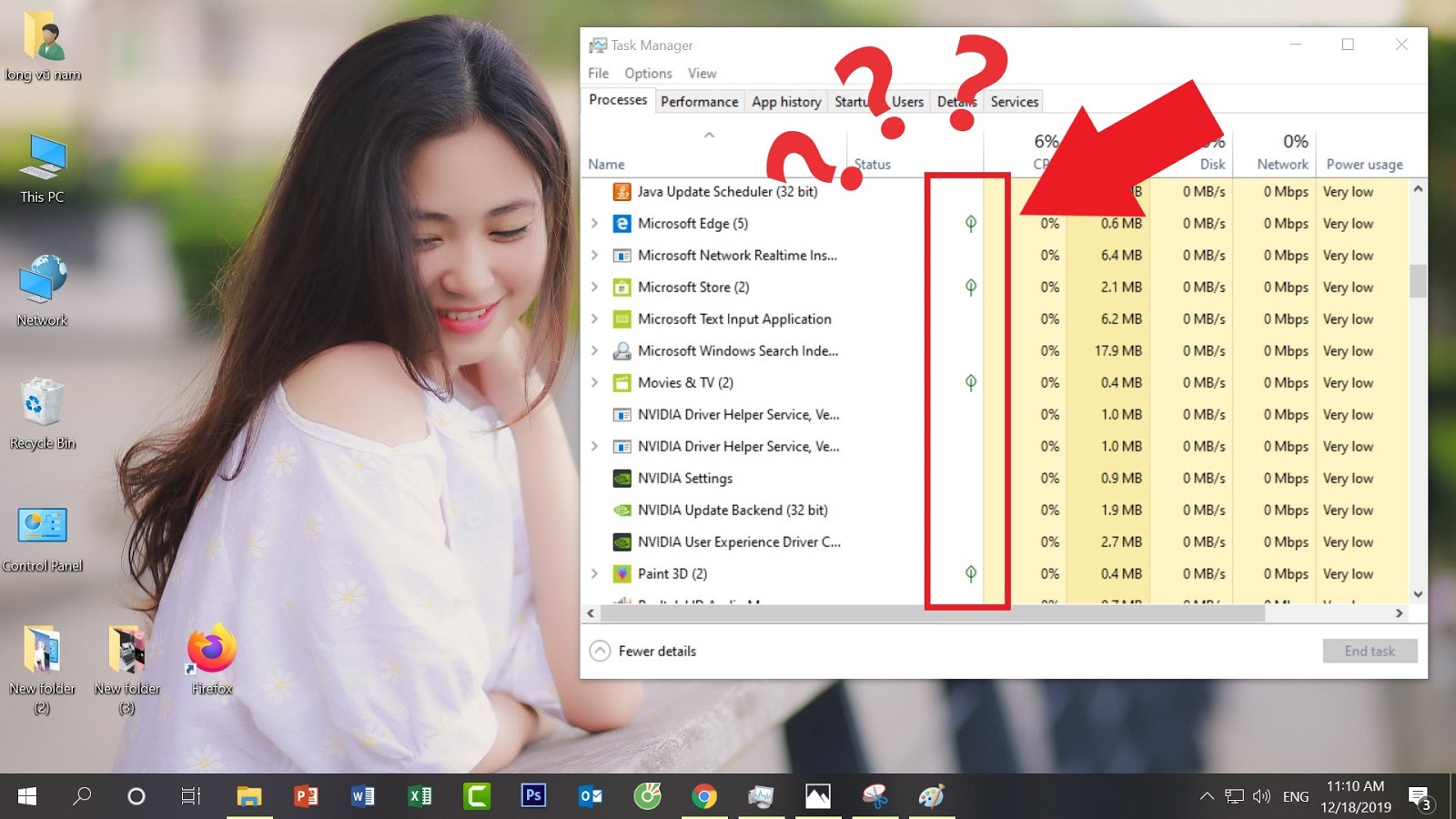
Task: Sort by the Network column header
Action: (1282, 165)
